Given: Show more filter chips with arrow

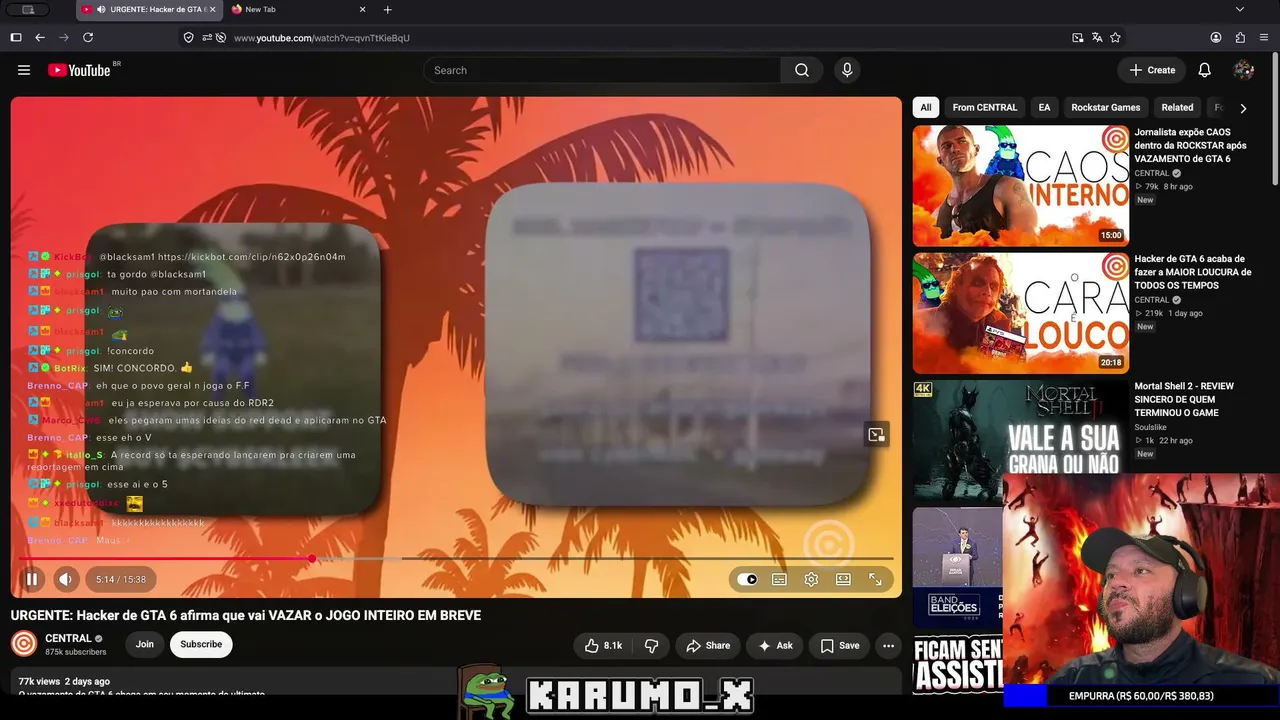Looking at the screenshot, I should tap(1243, 108).
